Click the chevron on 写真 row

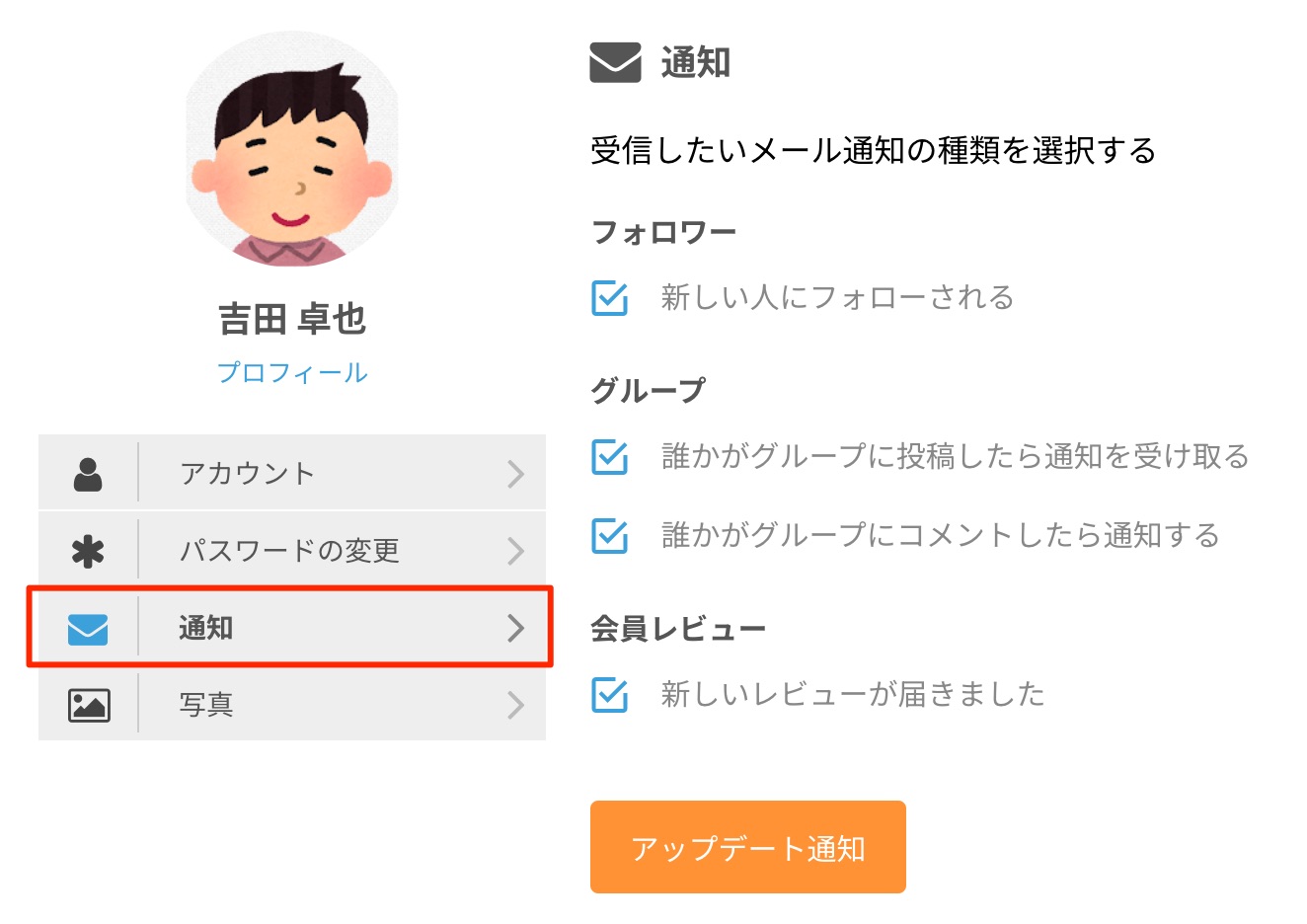click(515, 705)
